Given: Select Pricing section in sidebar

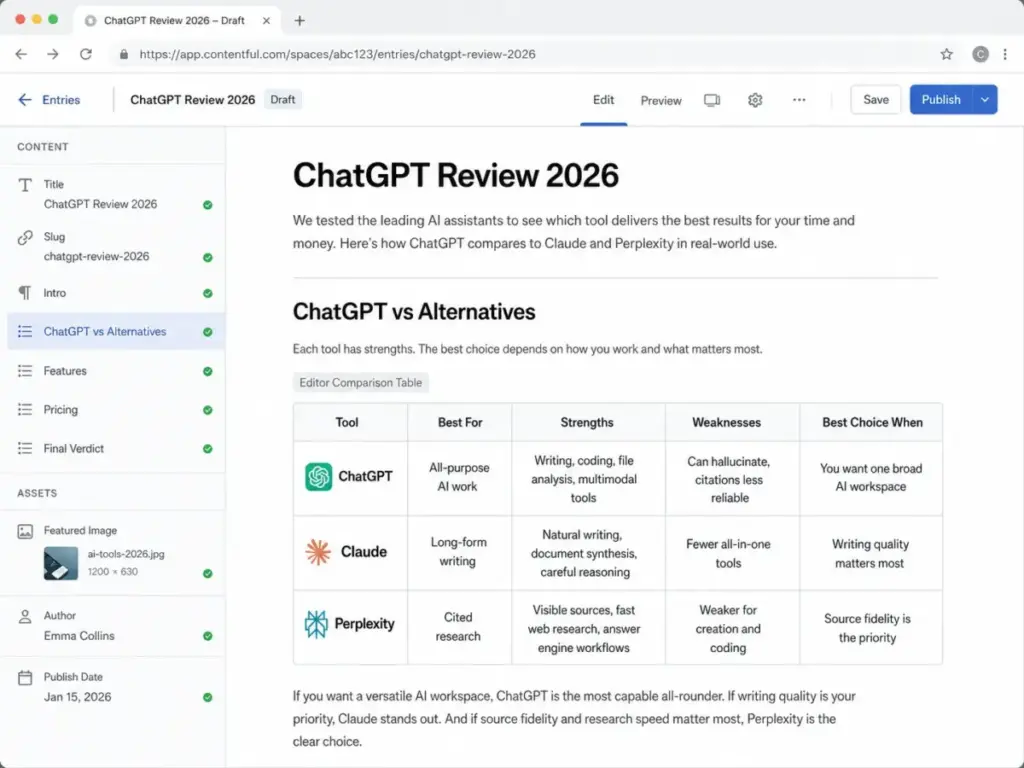Looking at the screenshot, I should [x=116, y=409].
